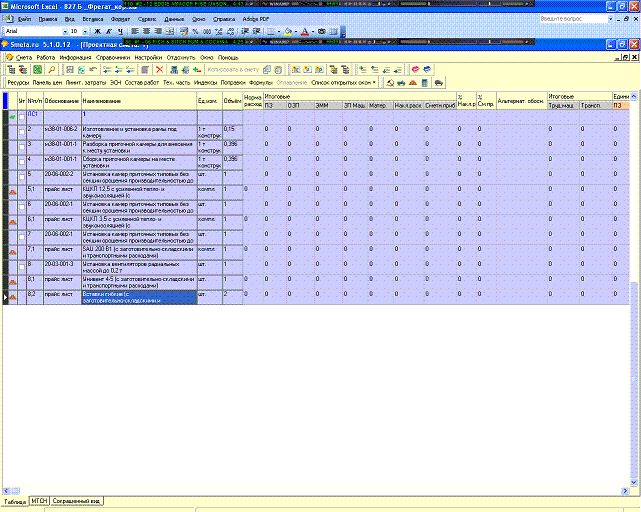Switch to the МТСН bottom tab
Screen dimensions: 641x512
point(39,499)
